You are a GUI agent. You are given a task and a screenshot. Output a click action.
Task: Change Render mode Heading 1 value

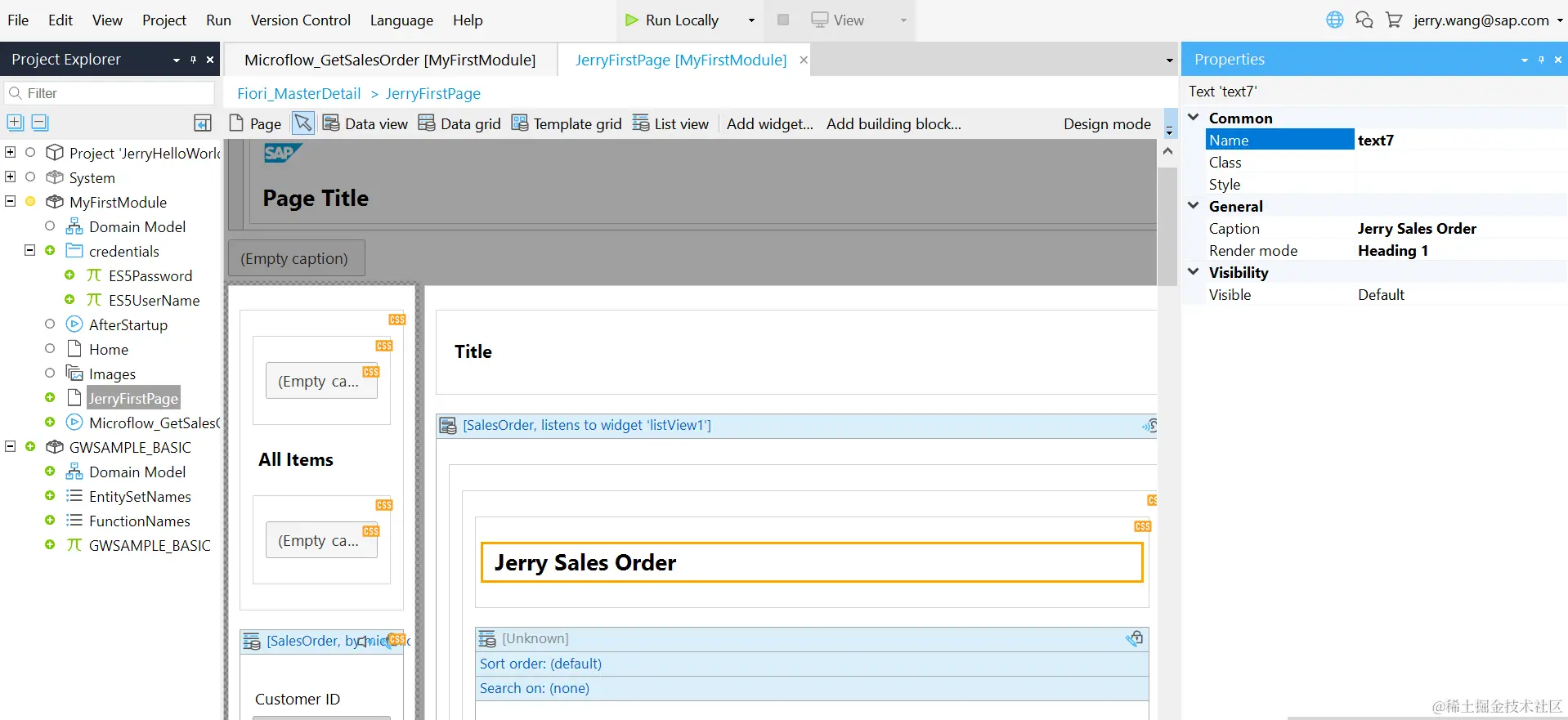coord(1460,250)
